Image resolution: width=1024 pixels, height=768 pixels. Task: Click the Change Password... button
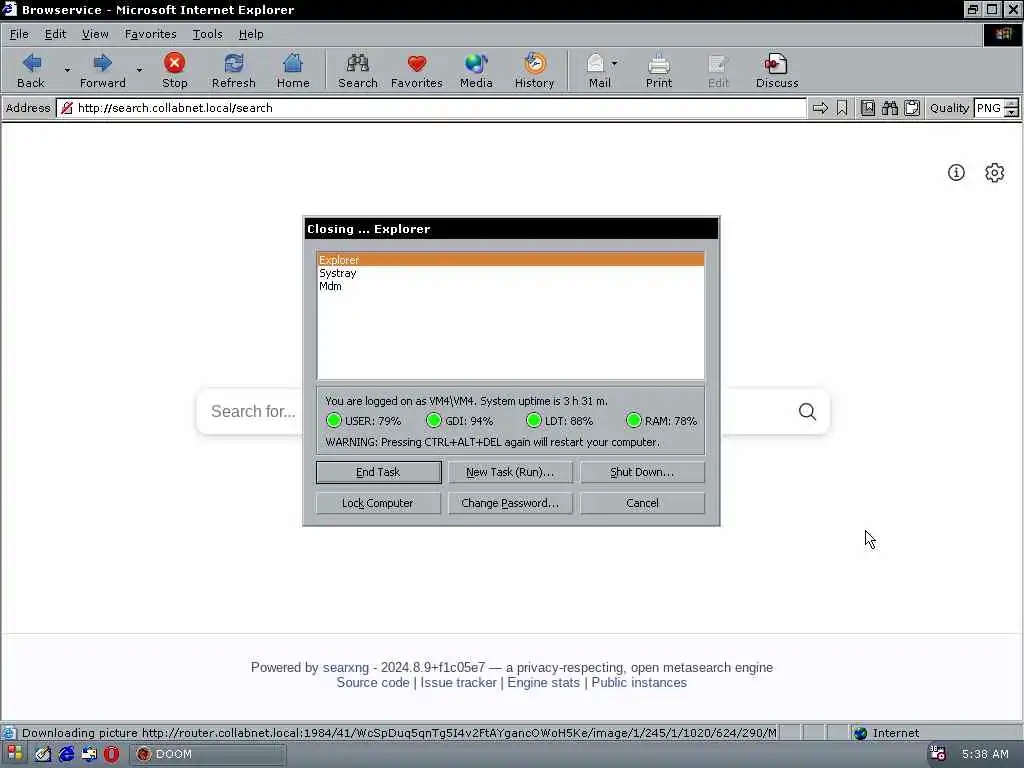pos(509,504)
